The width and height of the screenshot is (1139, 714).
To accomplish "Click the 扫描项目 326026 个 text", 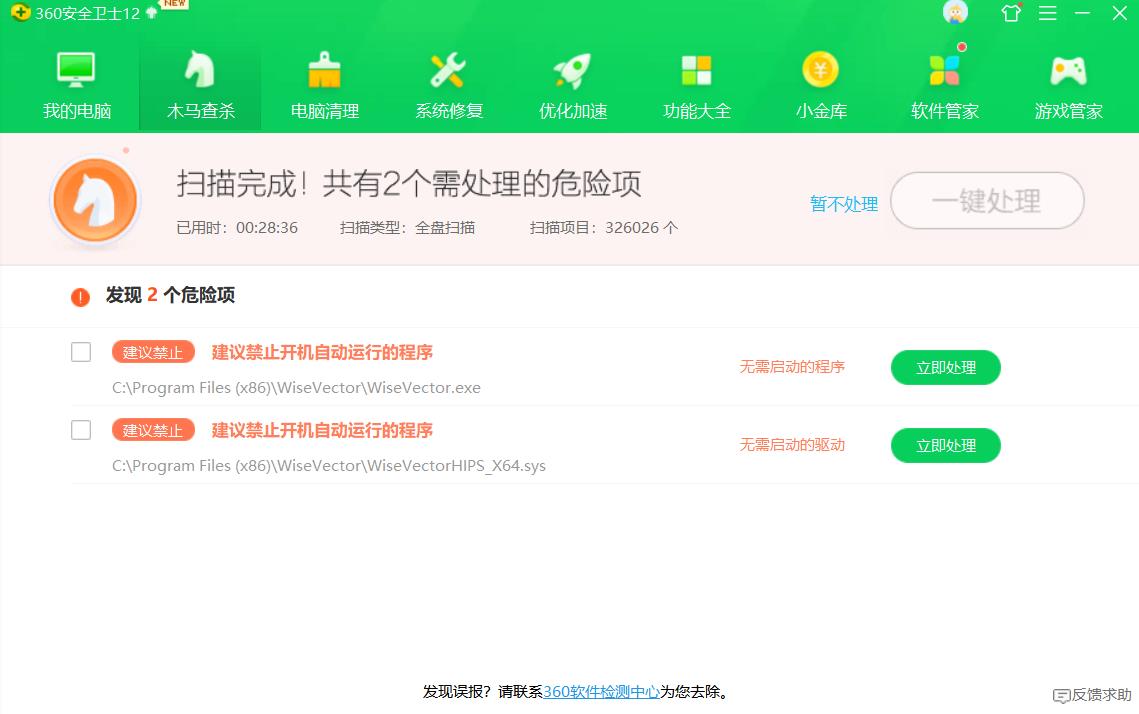I will point(604,228).
